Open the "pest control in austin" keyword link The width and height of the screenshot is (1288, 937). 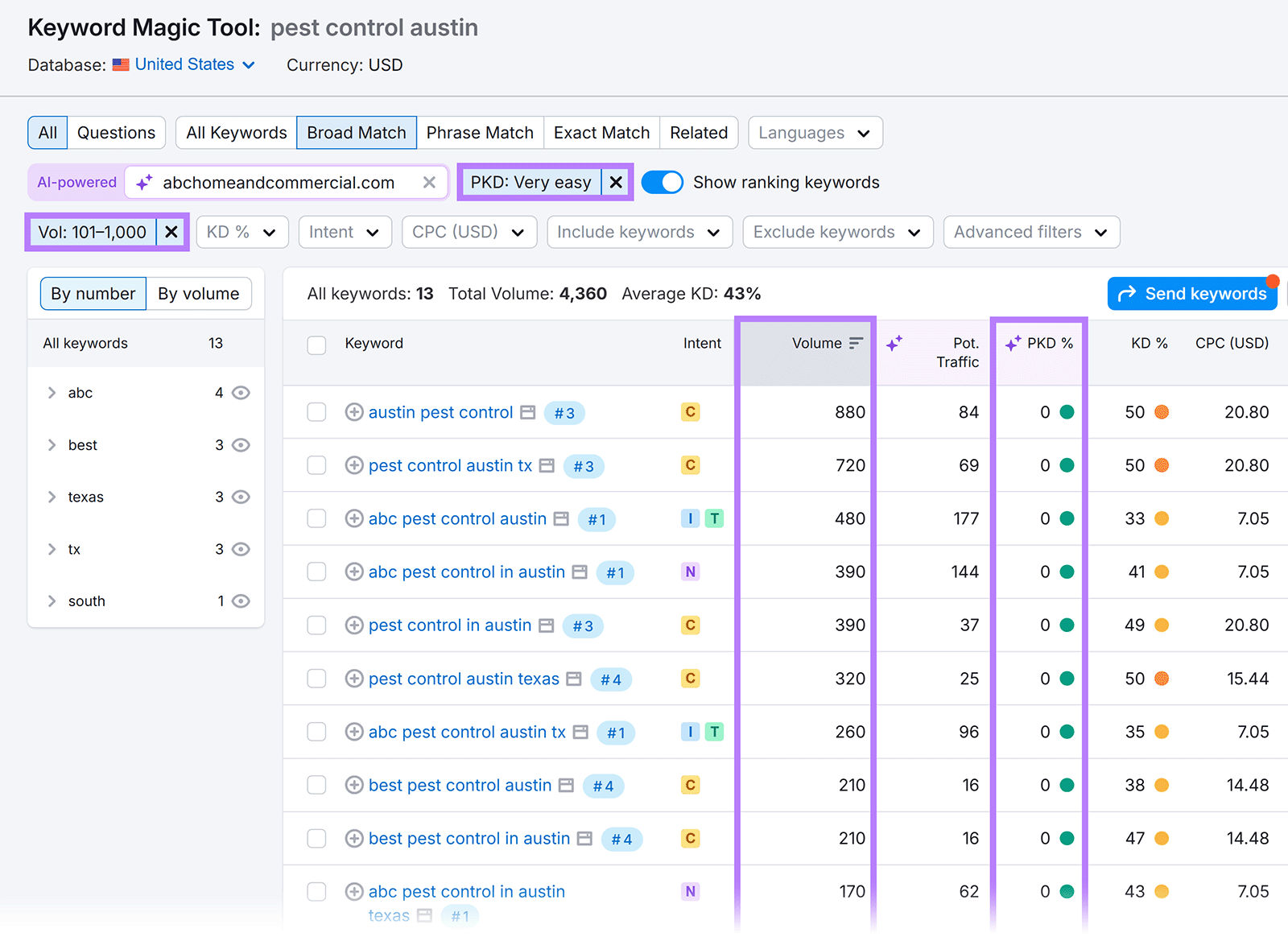(x=448, y=625)
